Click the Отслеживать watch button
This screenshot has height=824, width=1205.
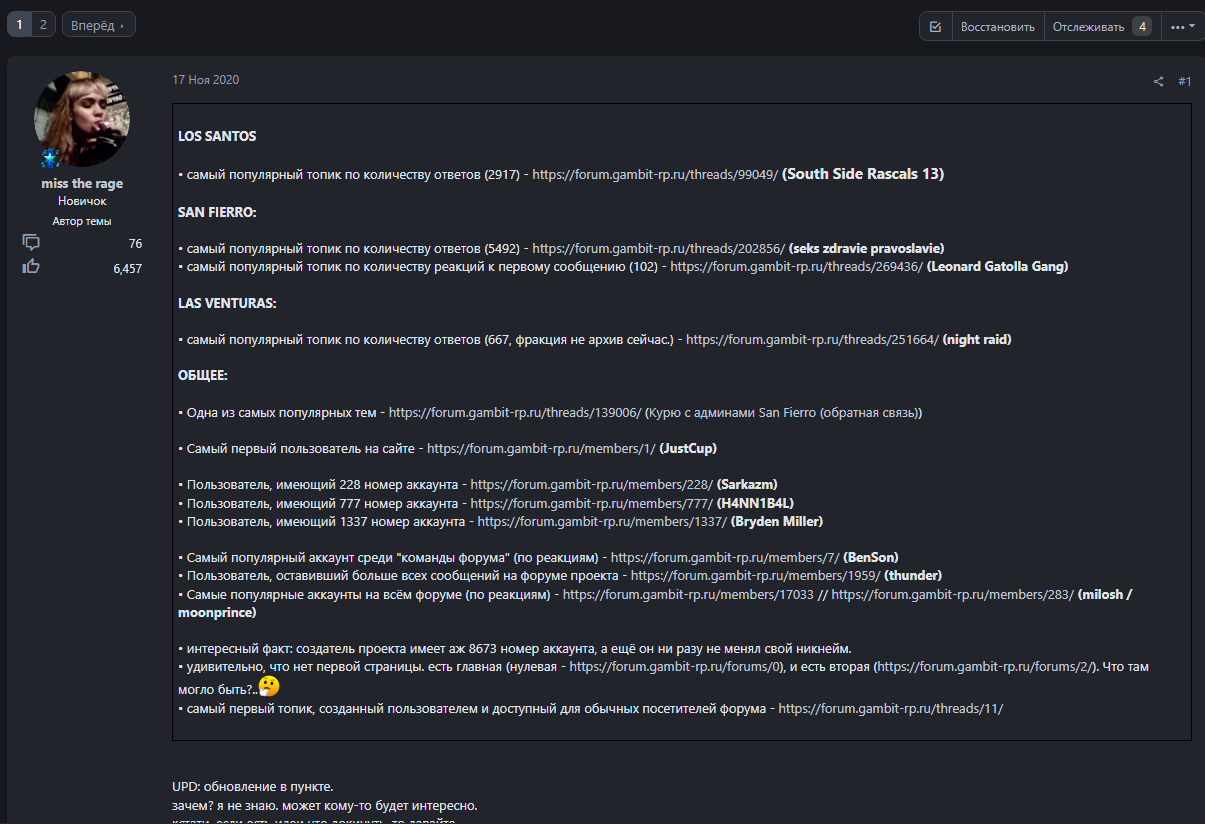[1088, 27]
